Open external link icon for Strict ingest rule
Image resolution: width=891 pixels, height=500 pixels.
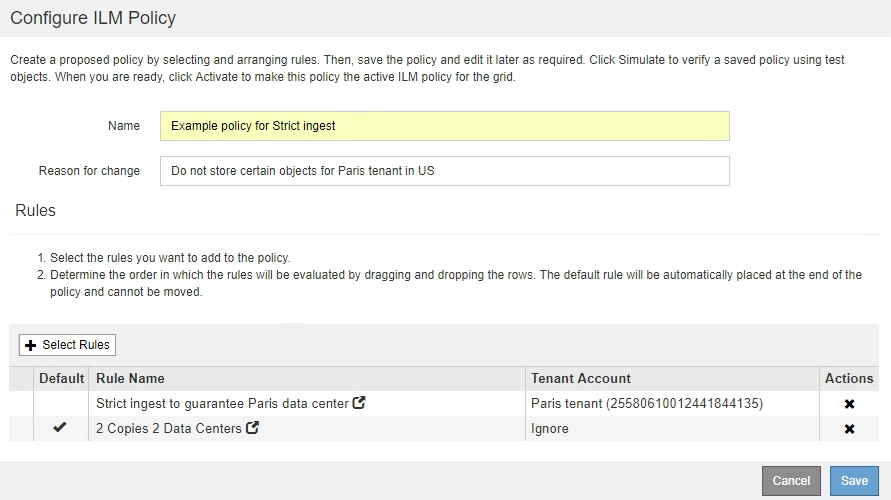(x=359, y=403)
